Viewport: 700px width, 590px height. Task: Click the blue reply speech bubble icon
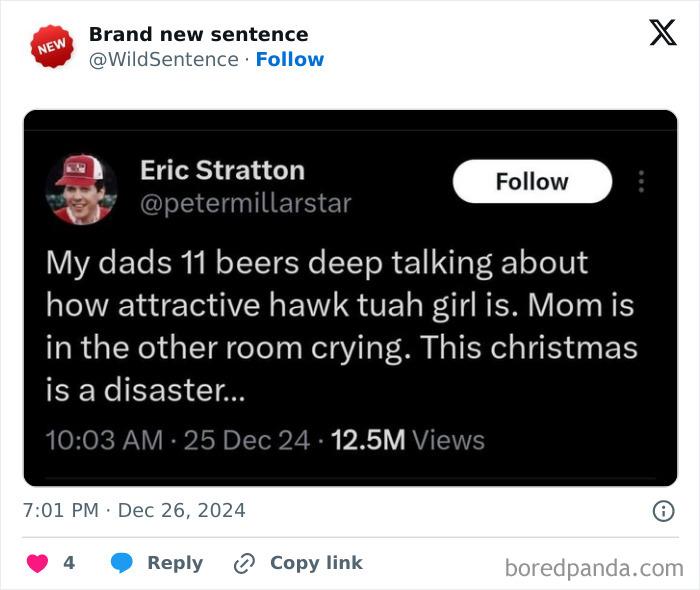[x=122, y=563]
